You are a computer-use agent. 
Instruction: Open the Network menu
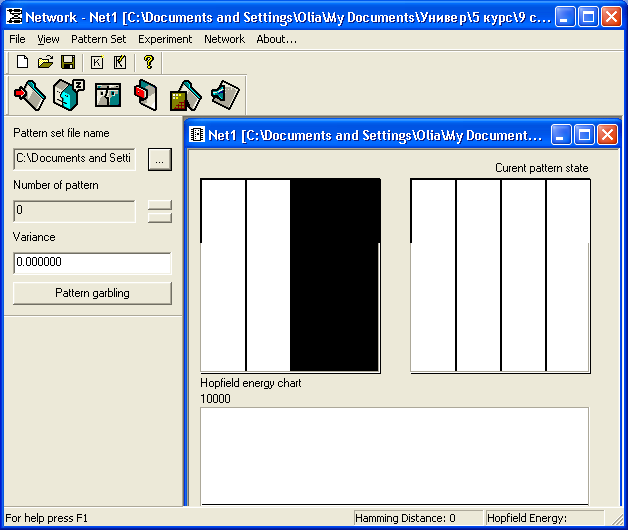pyautogui.click(x=224, y=39)
